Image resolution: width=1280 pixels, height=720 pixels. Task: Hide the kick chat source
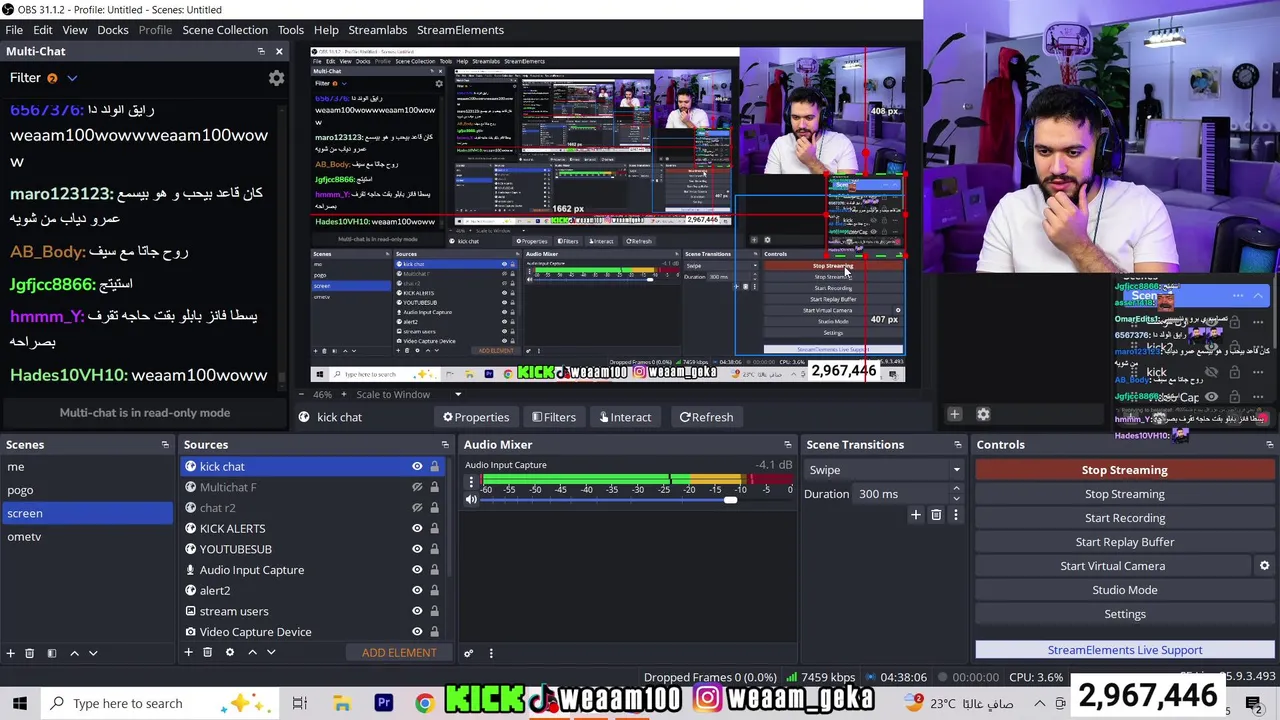tap(417, 467)
